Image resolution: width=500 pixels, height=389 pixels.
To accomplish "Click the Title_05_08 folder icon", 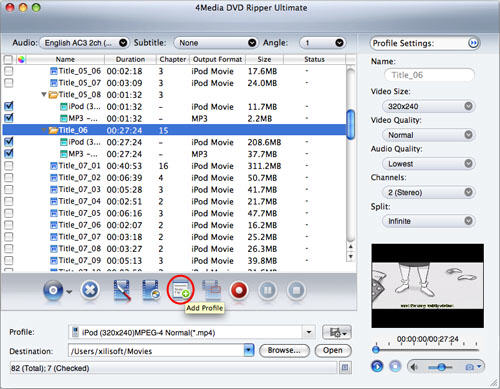I will coord(53,95).
